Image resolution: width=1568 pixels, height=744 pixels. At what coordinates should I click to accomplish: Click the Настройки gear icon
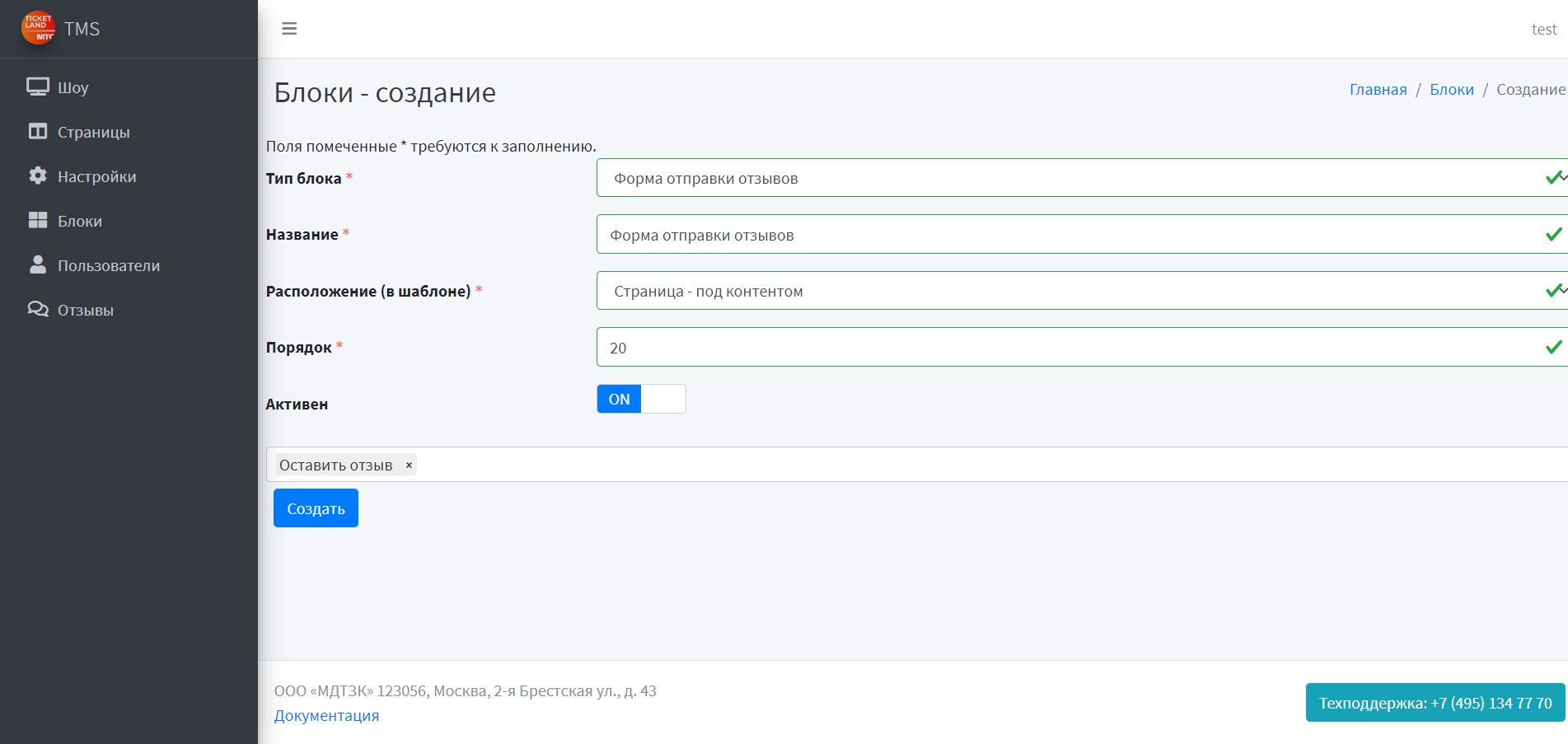(38, 175)
